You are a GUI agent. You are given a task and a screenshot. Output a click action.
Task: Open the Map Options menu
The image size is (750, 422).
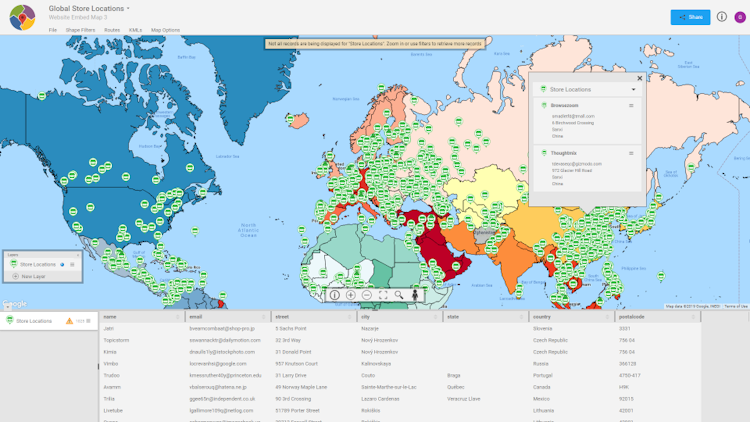(x=165, y=30)
